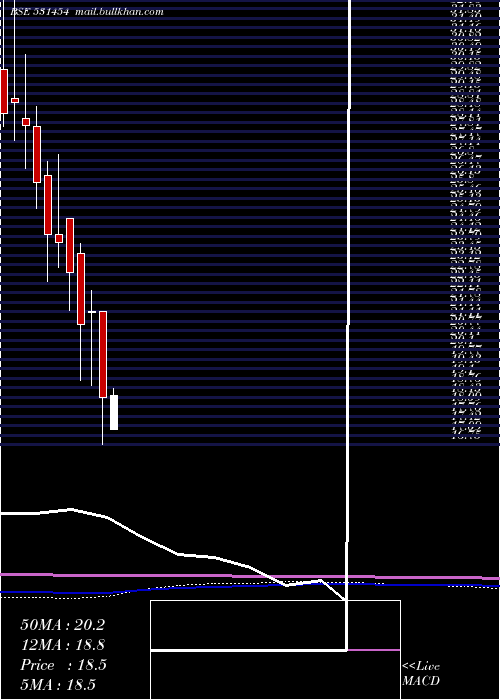Screen dimensions: 500x700
Task: Click the '50MA : 20.2' readout
Action: tap(62, 625)
